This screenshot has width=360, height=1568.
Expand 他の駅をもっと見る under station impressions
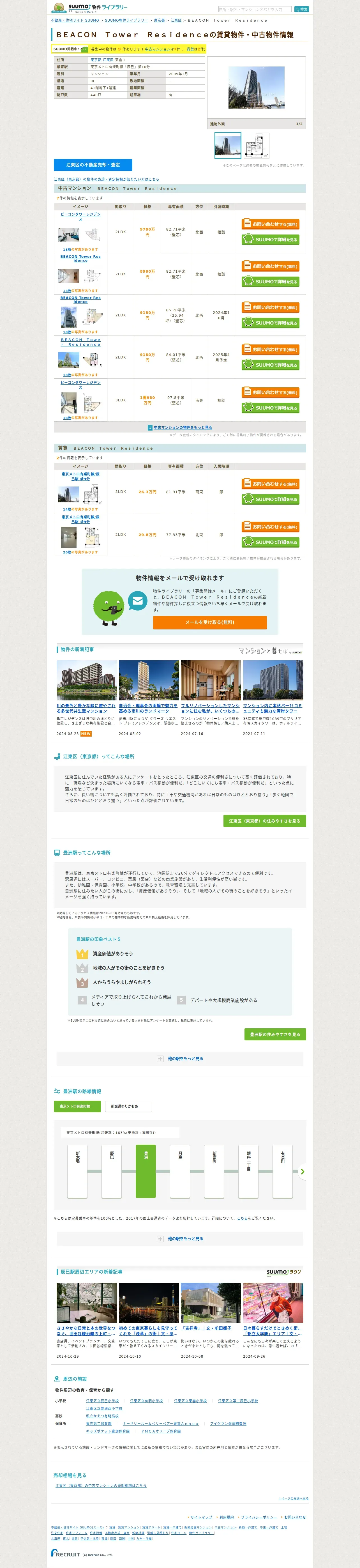pos(180,1059)
